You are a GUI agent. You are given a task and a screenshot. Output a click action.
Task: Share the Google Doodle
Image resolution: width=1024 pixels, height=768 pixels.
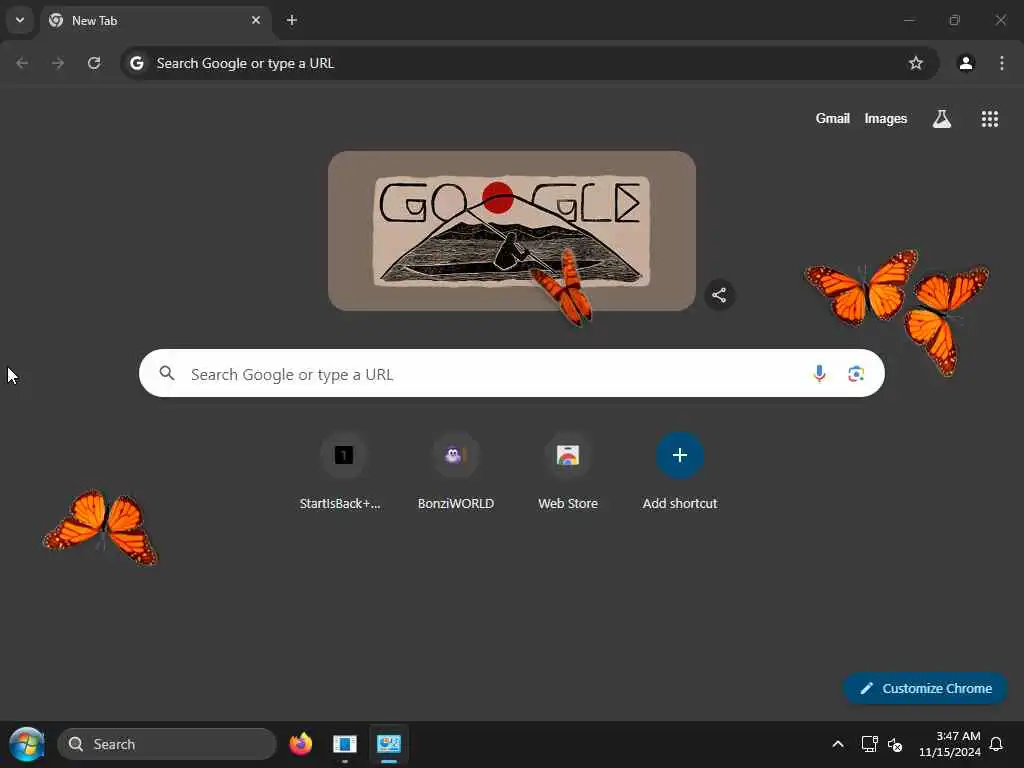click(719, 295)
